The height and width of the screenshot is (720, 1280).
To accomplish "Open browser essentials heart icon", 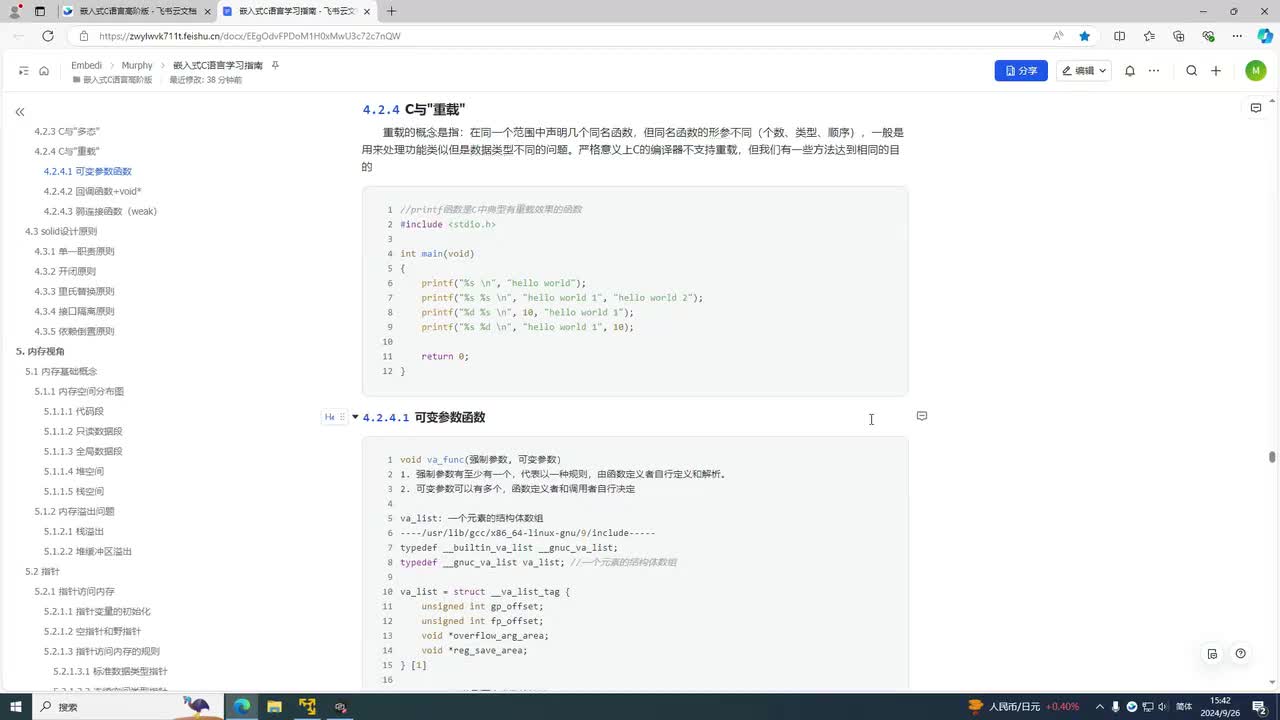I will pyautogui.click(x=1208, y=36).
